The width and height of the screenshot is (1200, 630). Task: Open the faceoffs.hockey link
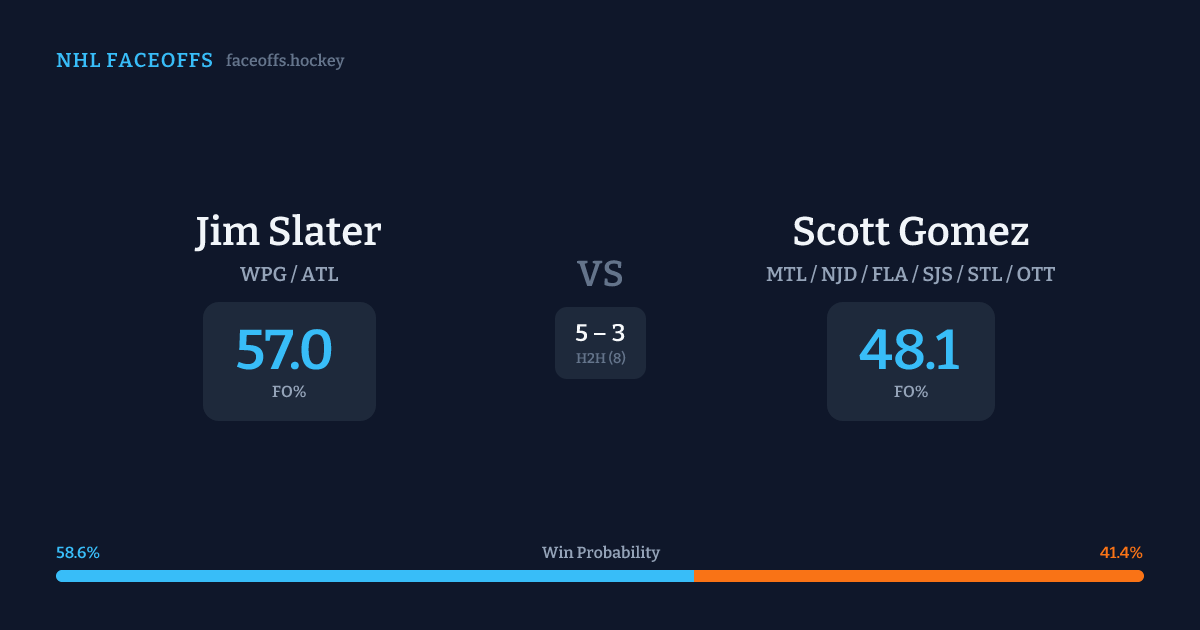285,61
